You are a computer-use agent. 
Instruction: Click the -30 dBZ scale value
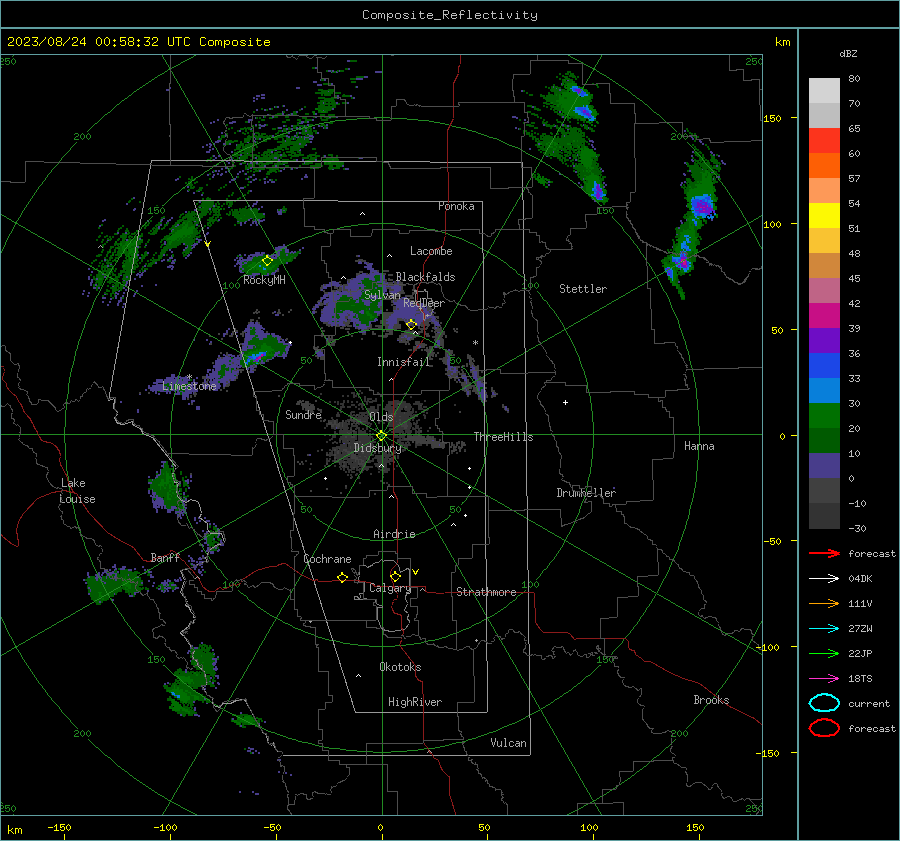click(857, 528)
